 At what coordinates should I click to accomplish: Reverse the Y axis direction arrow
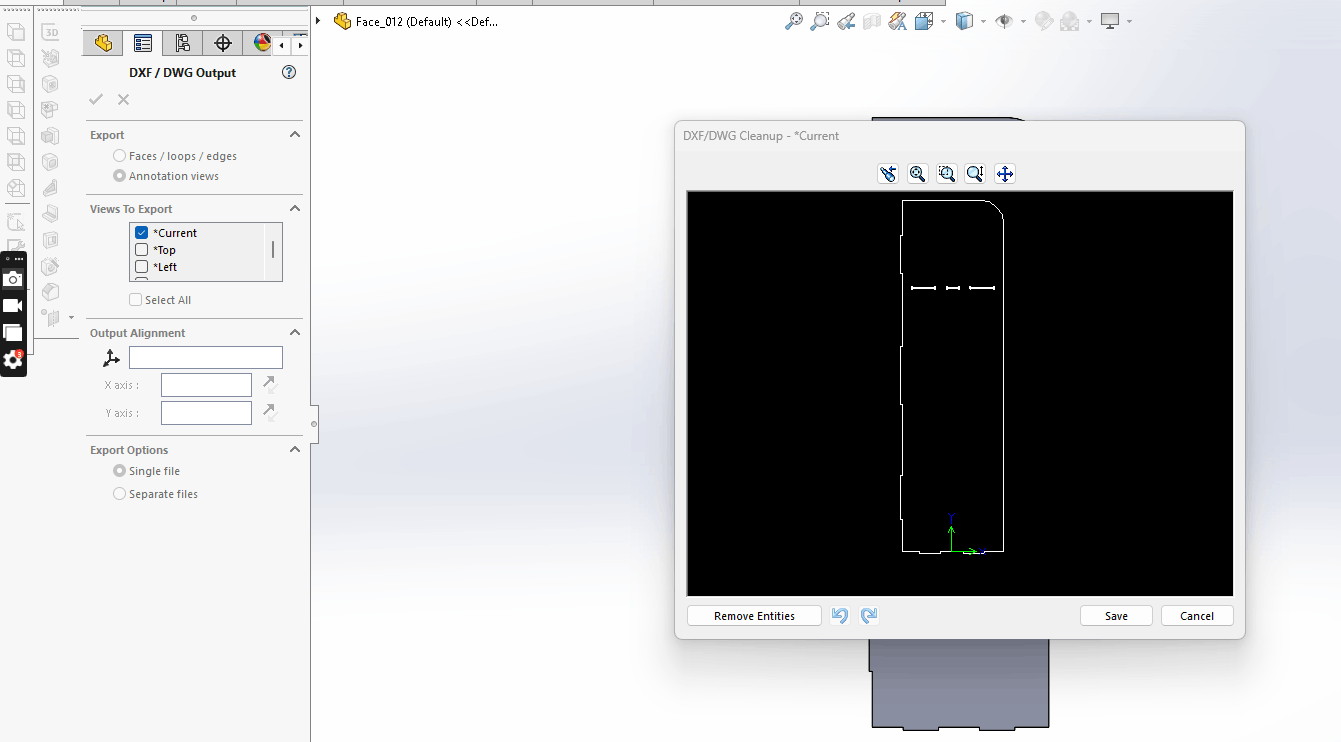pyautogui.click(x=269, y=412)
